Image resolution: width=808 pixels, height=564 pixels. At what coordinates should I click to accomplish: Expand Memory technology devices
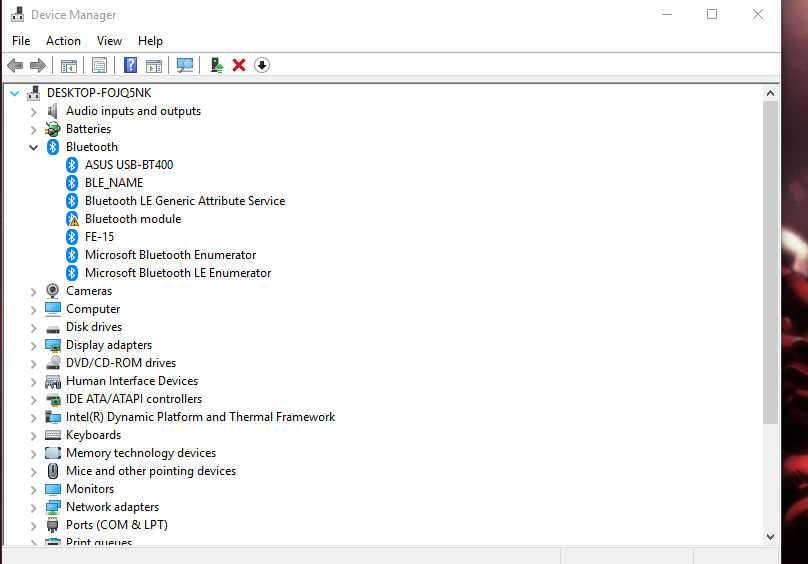tap(33, 454)
